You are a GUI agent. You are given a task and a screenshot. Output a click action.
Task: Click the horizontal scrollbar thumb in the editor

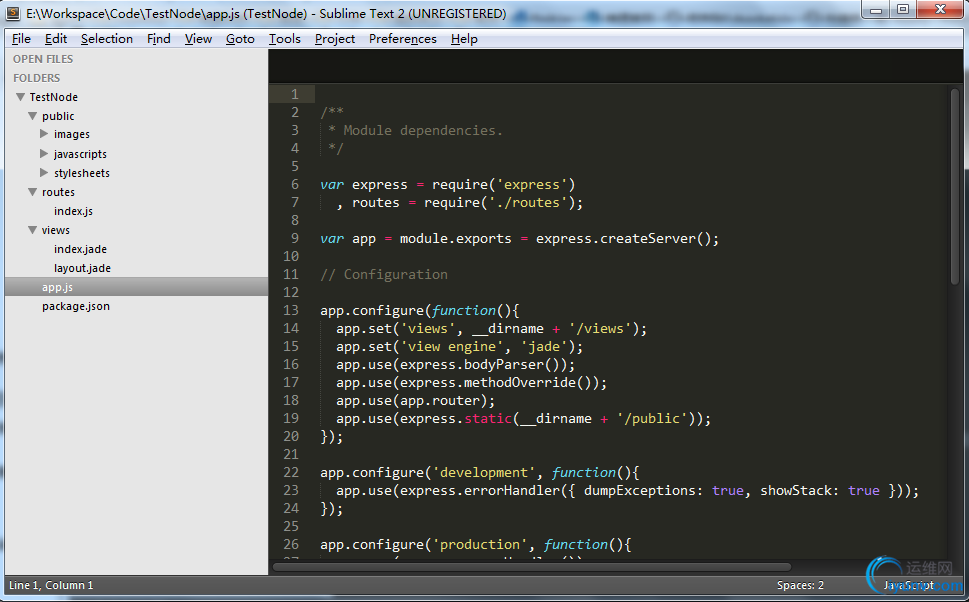[x=532, y=567]
